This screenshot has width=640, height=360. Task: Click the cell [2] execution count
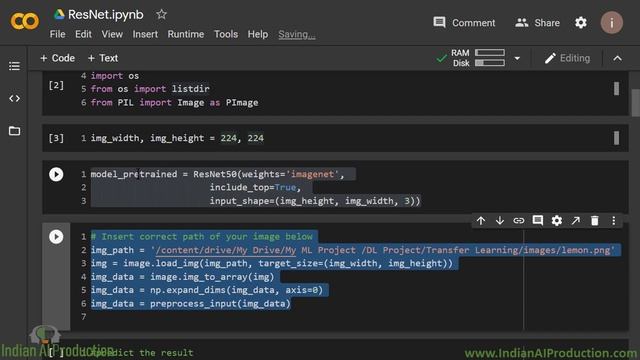[x=56, y=85]
